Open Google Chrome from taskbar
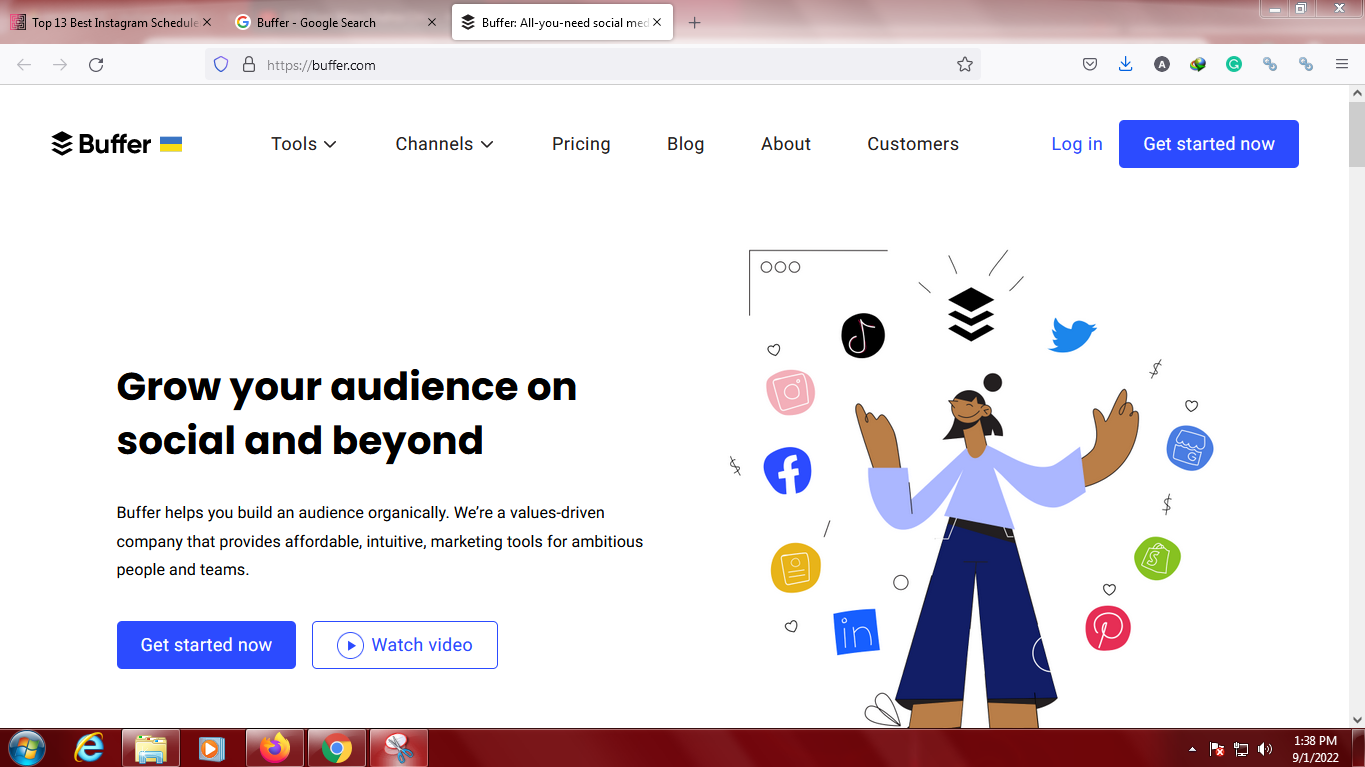The width and height of the screenshot is (1365, 767). coord(337,748)
